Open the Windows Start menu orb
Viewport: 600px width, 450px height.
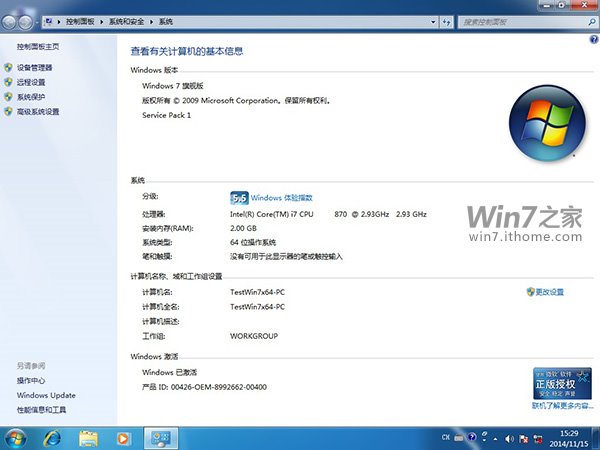(16, 437)
